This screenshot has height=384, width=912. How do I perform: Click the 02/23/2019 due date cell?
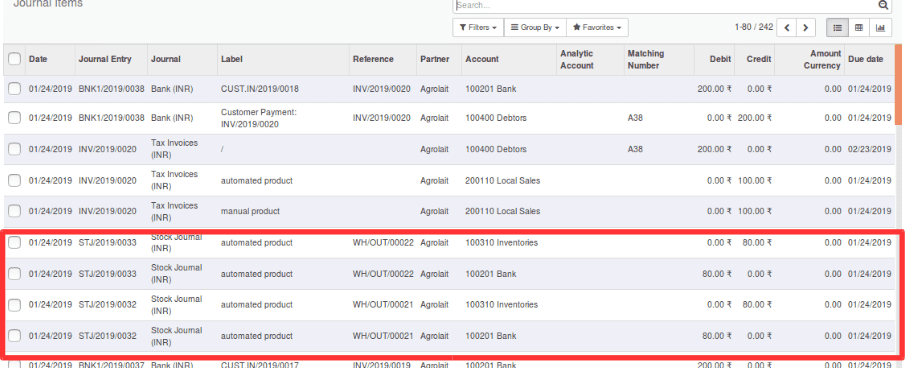click(870, 149)
